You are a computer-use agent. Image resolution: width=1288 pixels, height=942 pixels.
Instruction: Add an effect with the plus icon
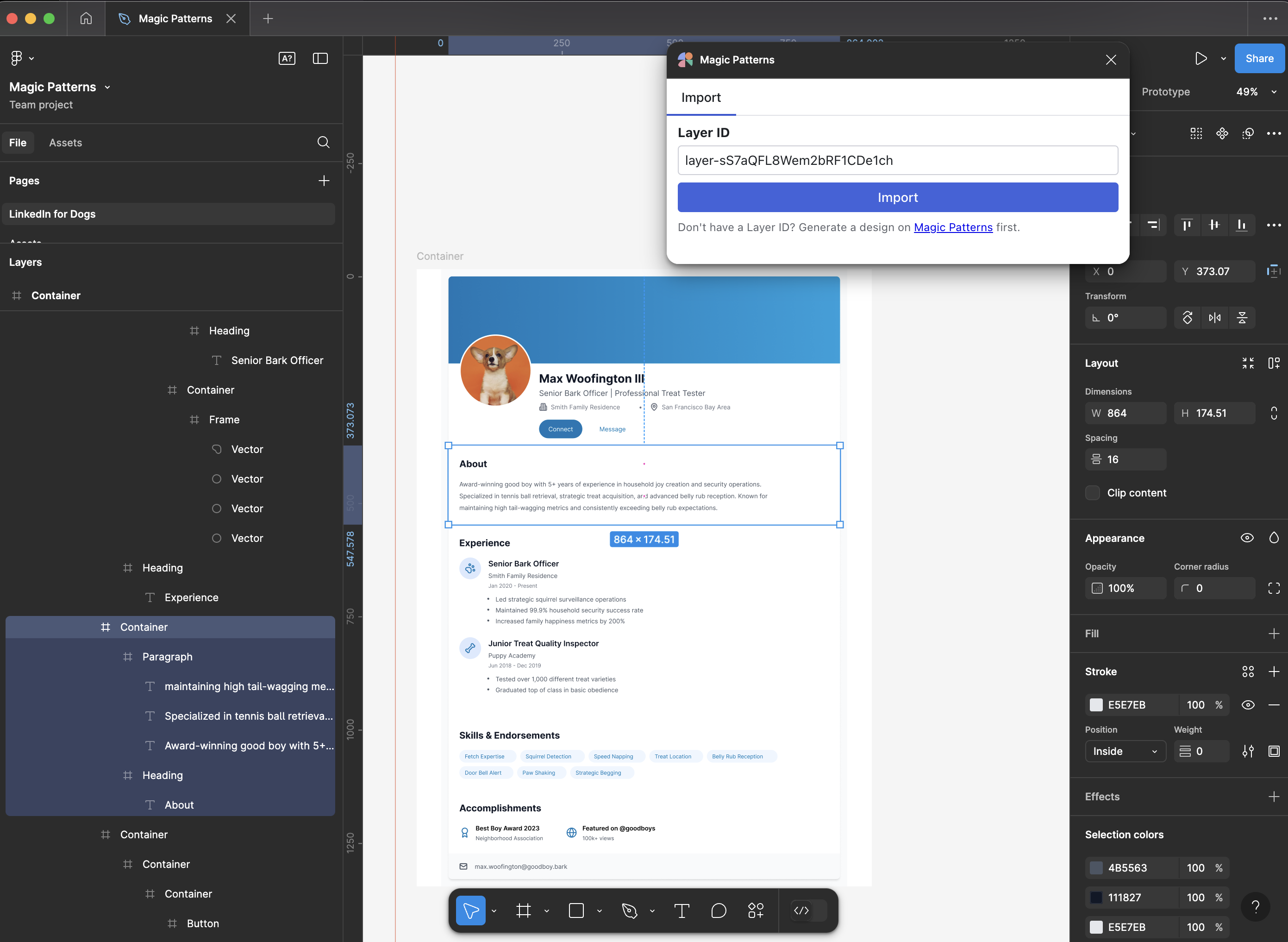tap(1274, 797)
